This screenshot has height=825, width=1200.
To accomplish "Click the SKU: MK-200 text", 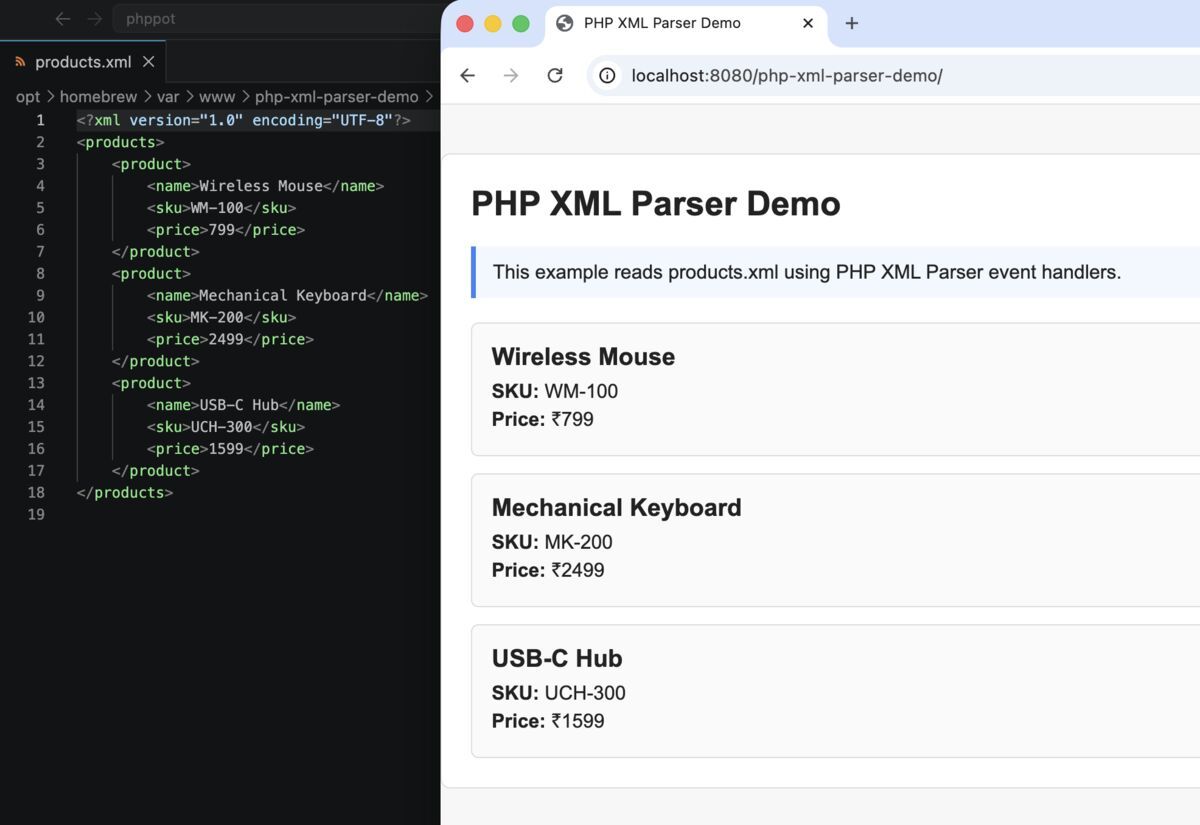I will tap(552, 542).
